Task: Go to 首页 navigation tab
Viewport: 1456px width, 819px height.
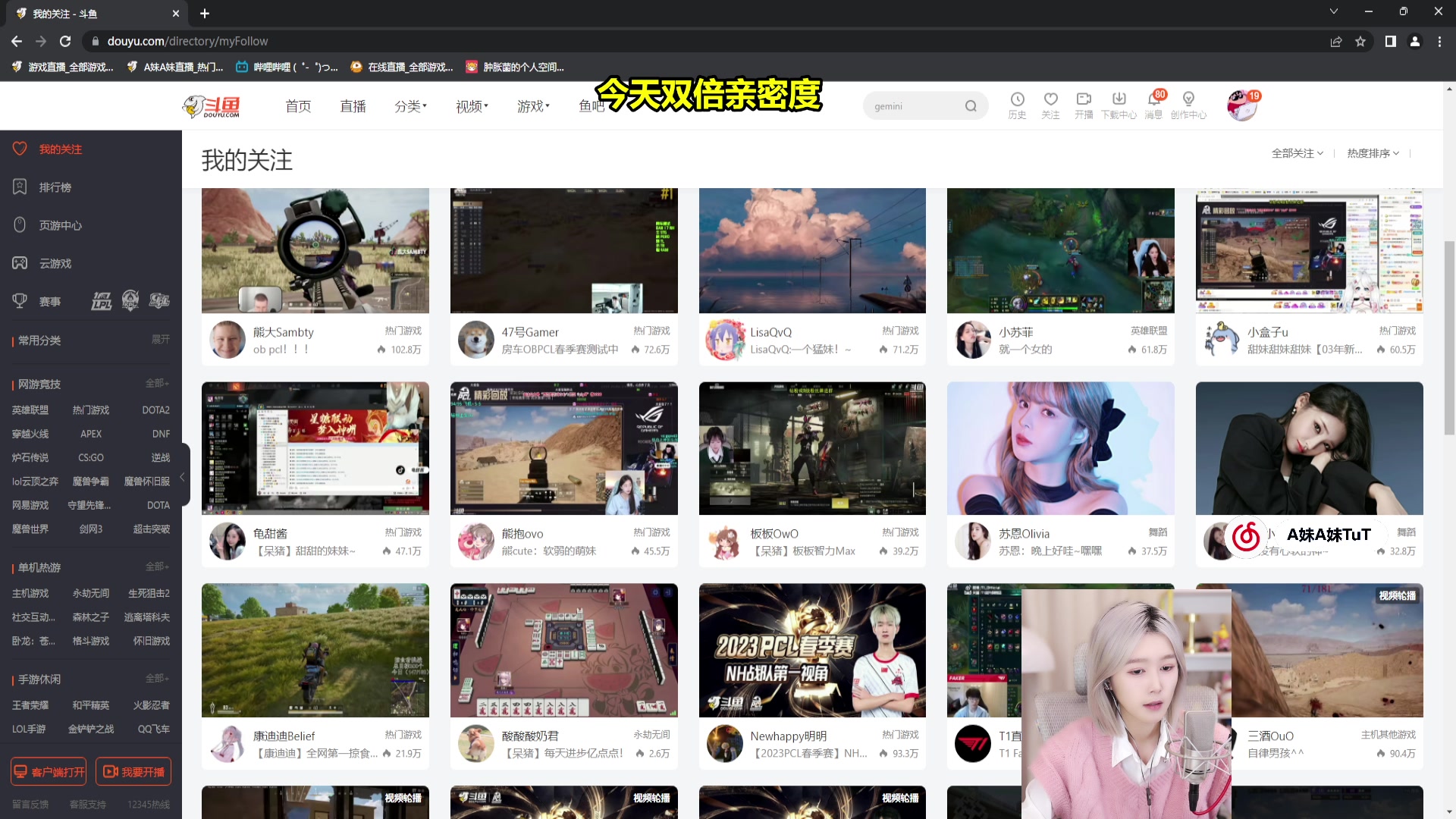Action: click(x=298, y=106)
